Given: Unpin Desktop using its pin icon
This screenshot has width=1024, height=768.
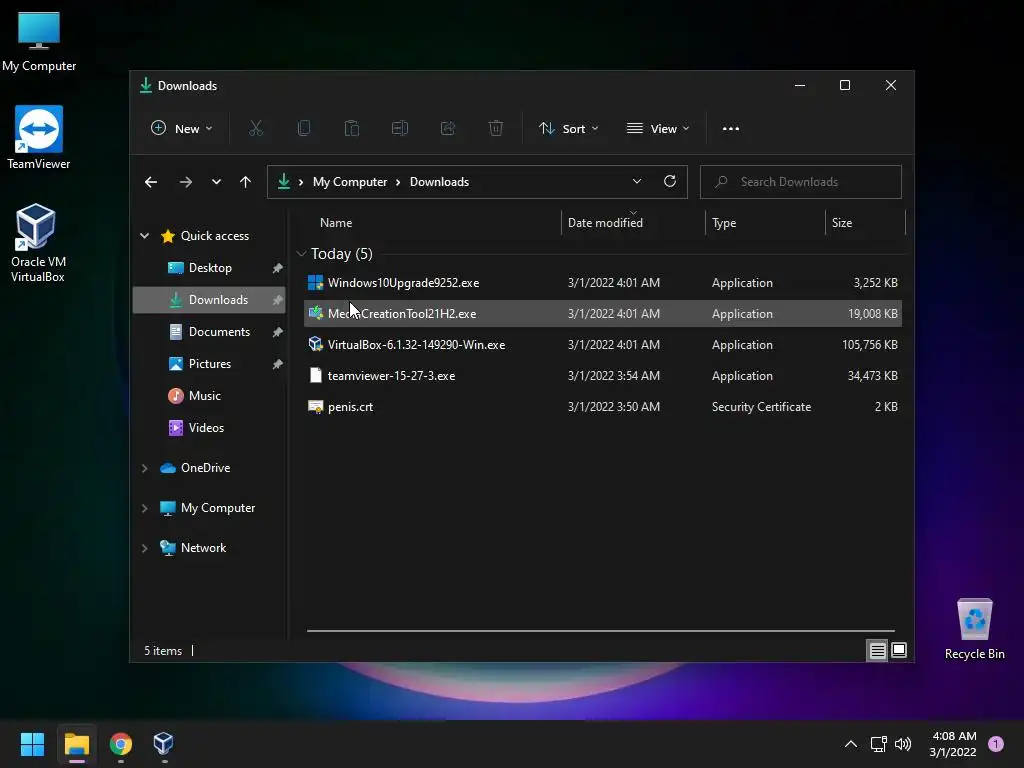Looking at the screenshot, I should click(x=277, y=268).
